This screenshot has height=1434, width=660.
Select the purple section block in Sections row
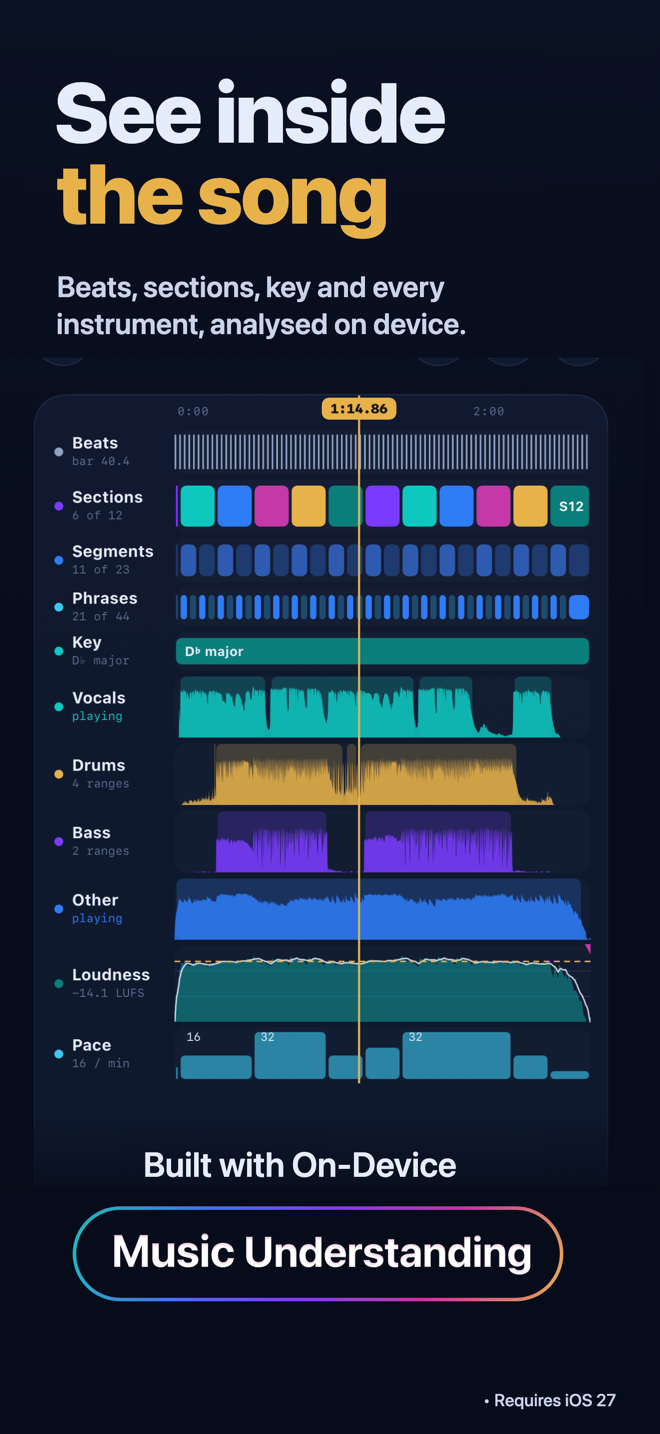[382, 506]
